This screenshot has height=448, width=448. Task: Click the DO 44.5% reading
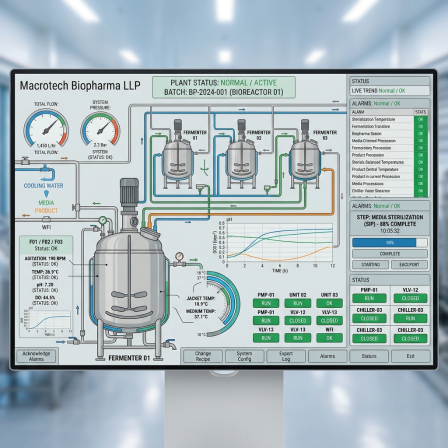(x=45, y=297)
